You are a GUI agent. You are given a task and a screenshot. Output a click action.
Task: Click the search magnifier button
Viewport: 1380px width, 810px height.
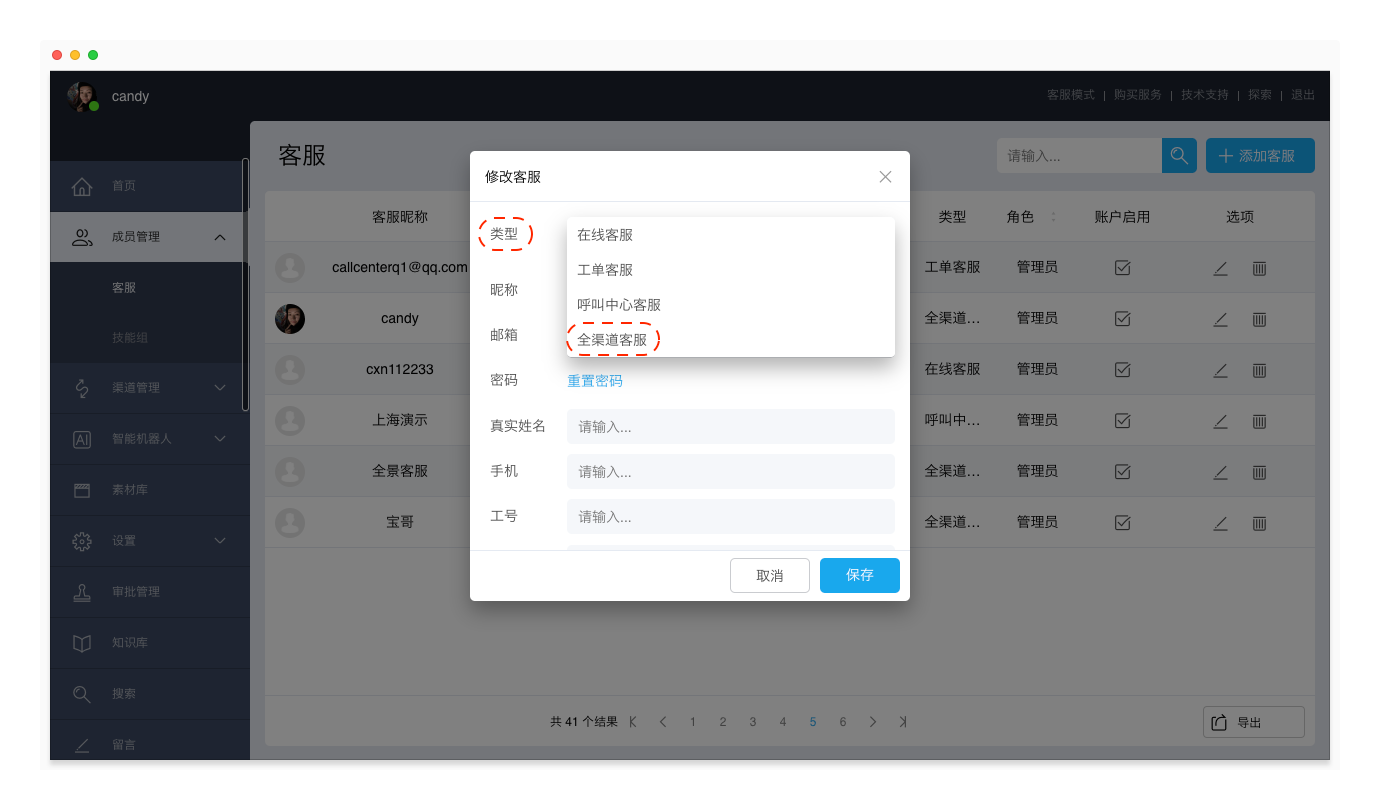point(1179,156)
